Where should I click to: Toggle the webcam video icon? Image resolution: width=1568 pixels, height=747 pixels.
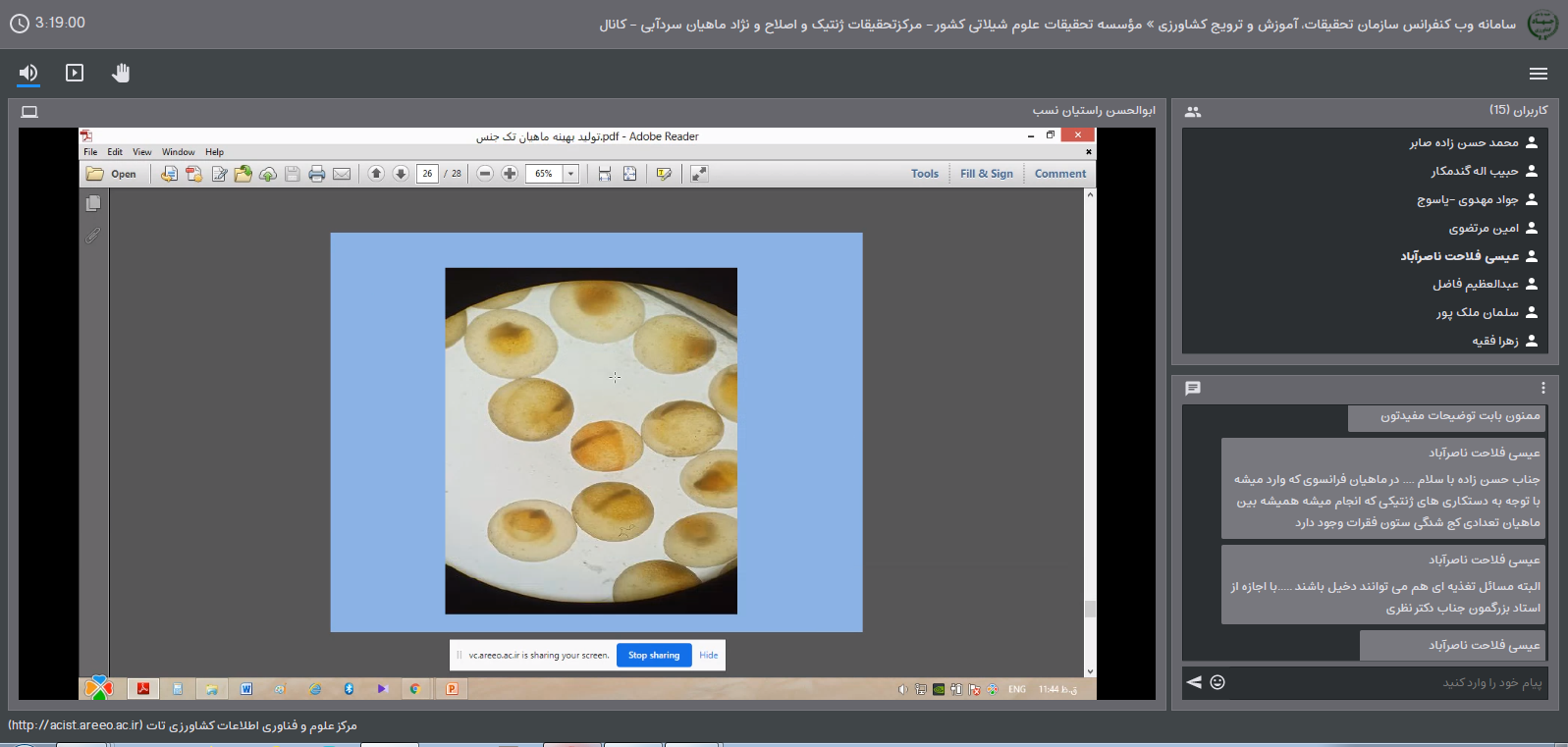click(x=75, y=74)
